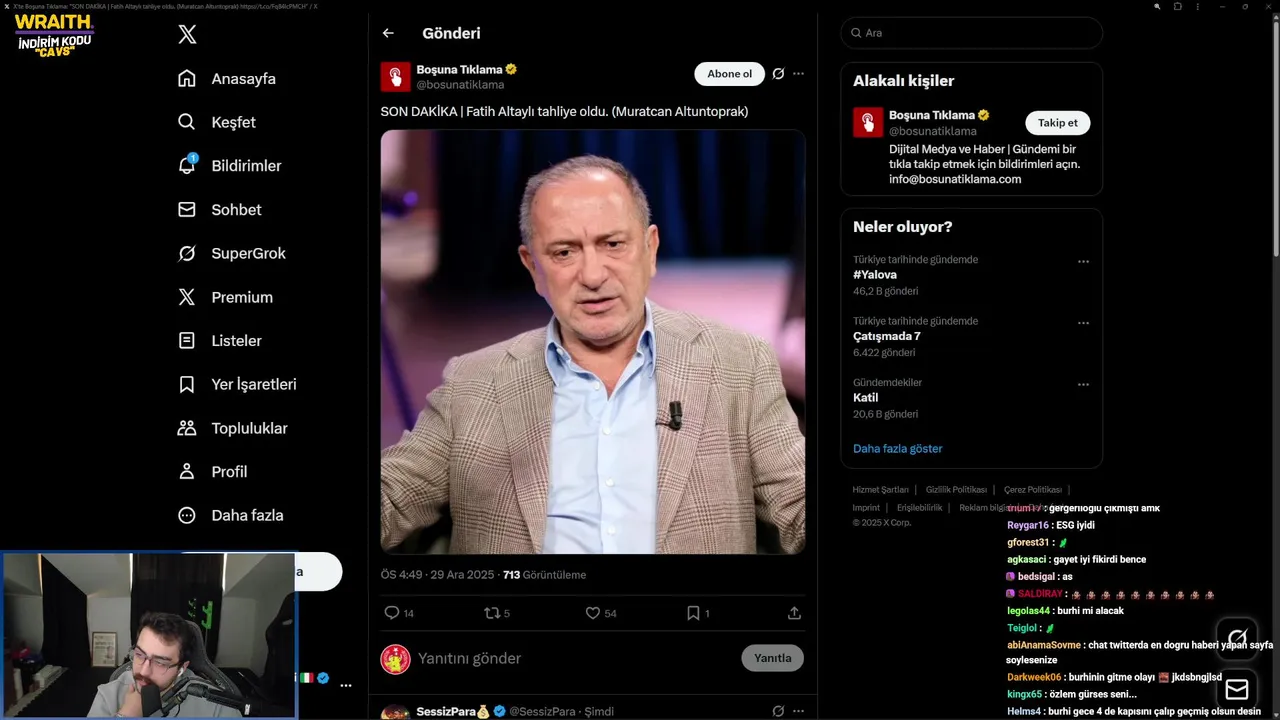The width and height of the screenshot is (1280, 720).
Task: Bookmark this post
Action: click(x=693, y=613)
